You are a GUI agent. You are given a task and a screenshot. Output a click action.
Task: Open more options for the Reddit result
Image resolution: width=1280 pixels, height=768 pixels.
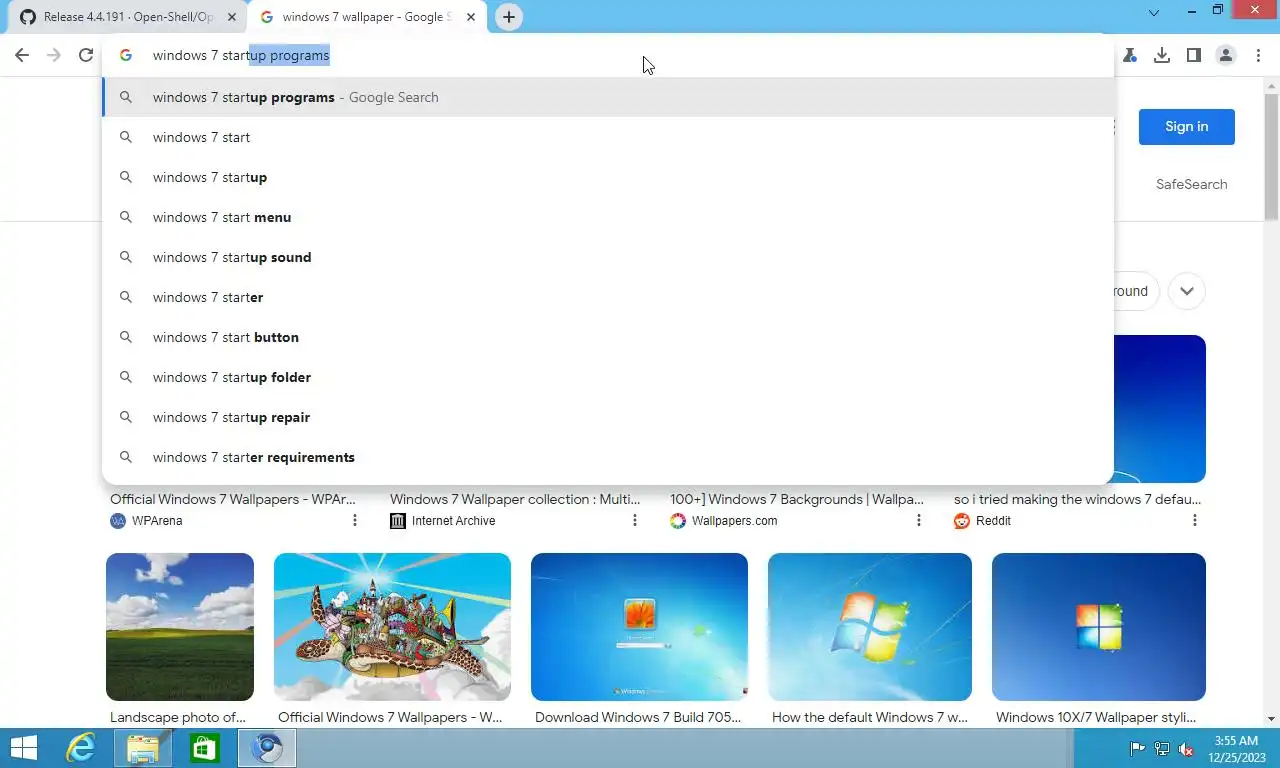[1195, 520]
